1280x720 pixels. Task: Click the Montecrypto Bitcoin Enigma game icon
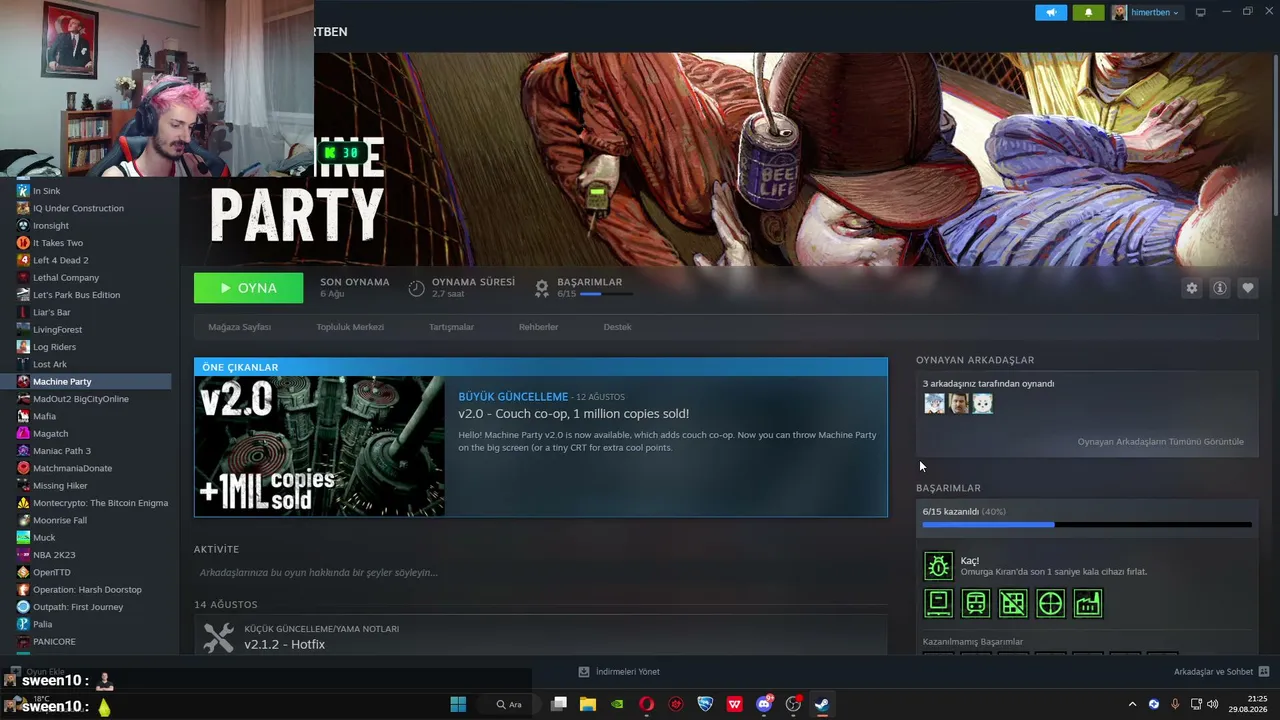click(x=23, y=503)
